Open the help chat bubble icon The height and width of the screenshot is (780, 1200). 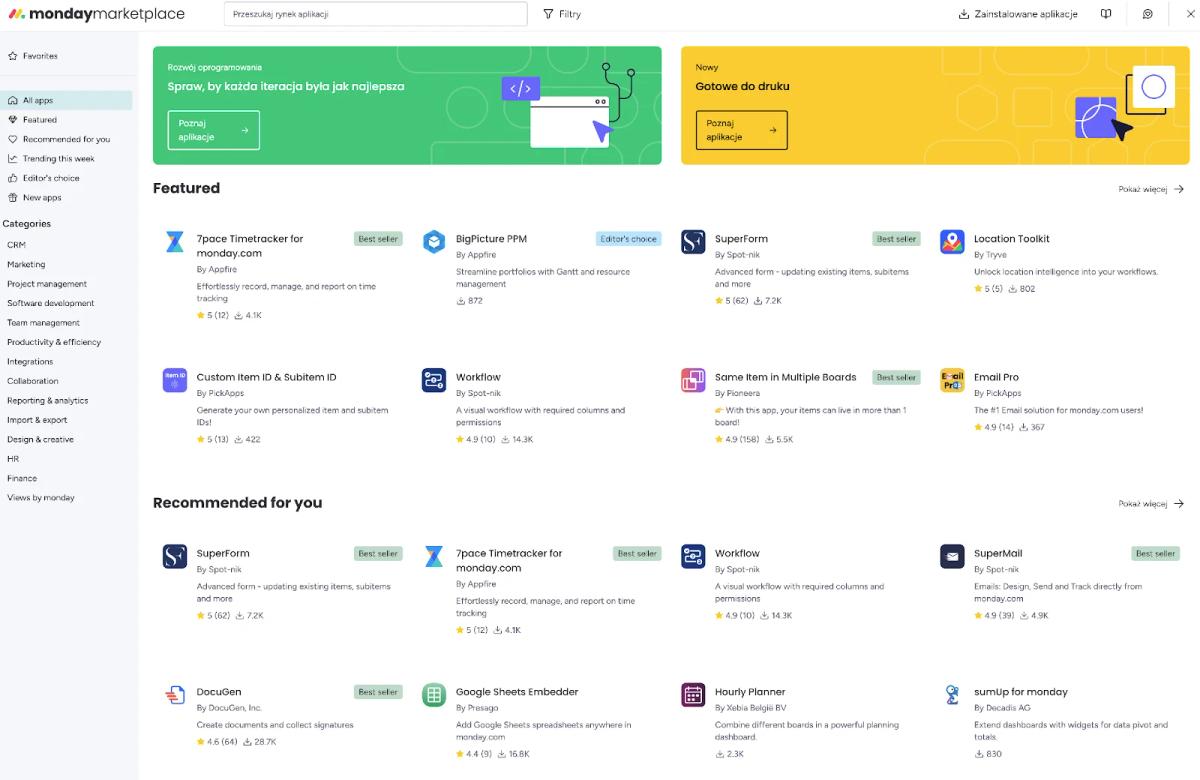click(1148, 14)
